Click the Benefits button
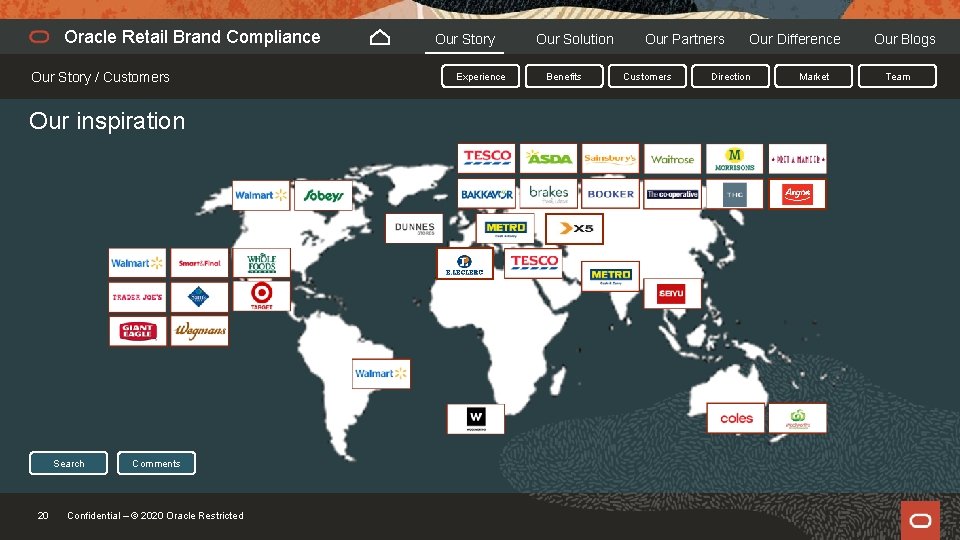This screenshot has width=960, height=540. click(x=564, y=77)
